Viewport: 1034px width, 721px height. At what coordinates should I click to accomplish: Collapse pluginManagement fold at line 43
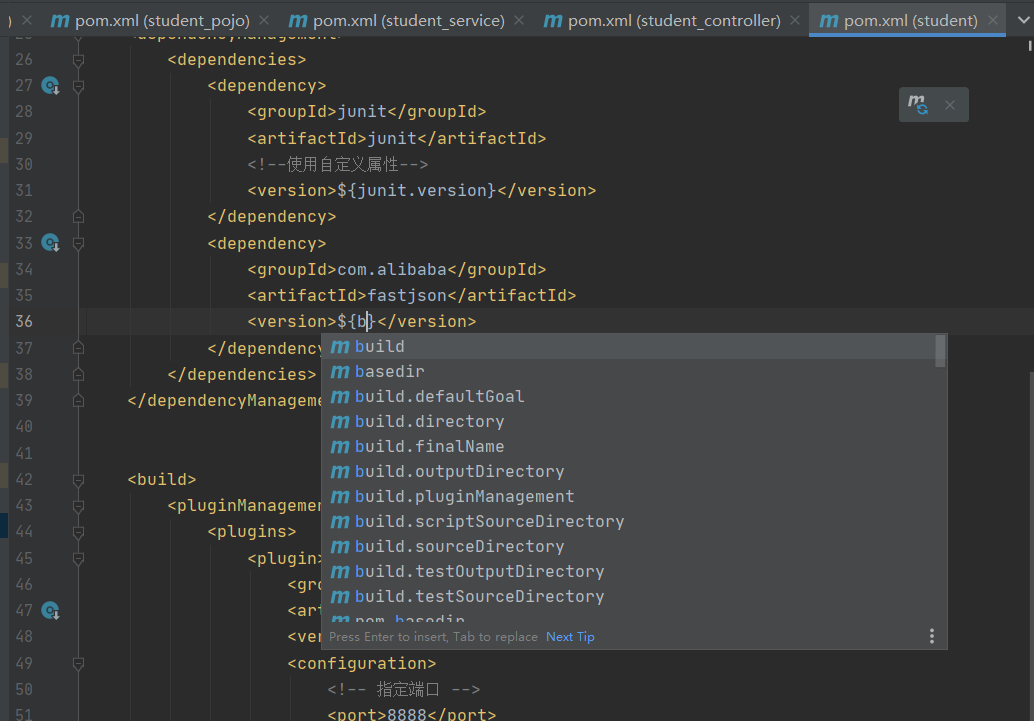point(78,506)
